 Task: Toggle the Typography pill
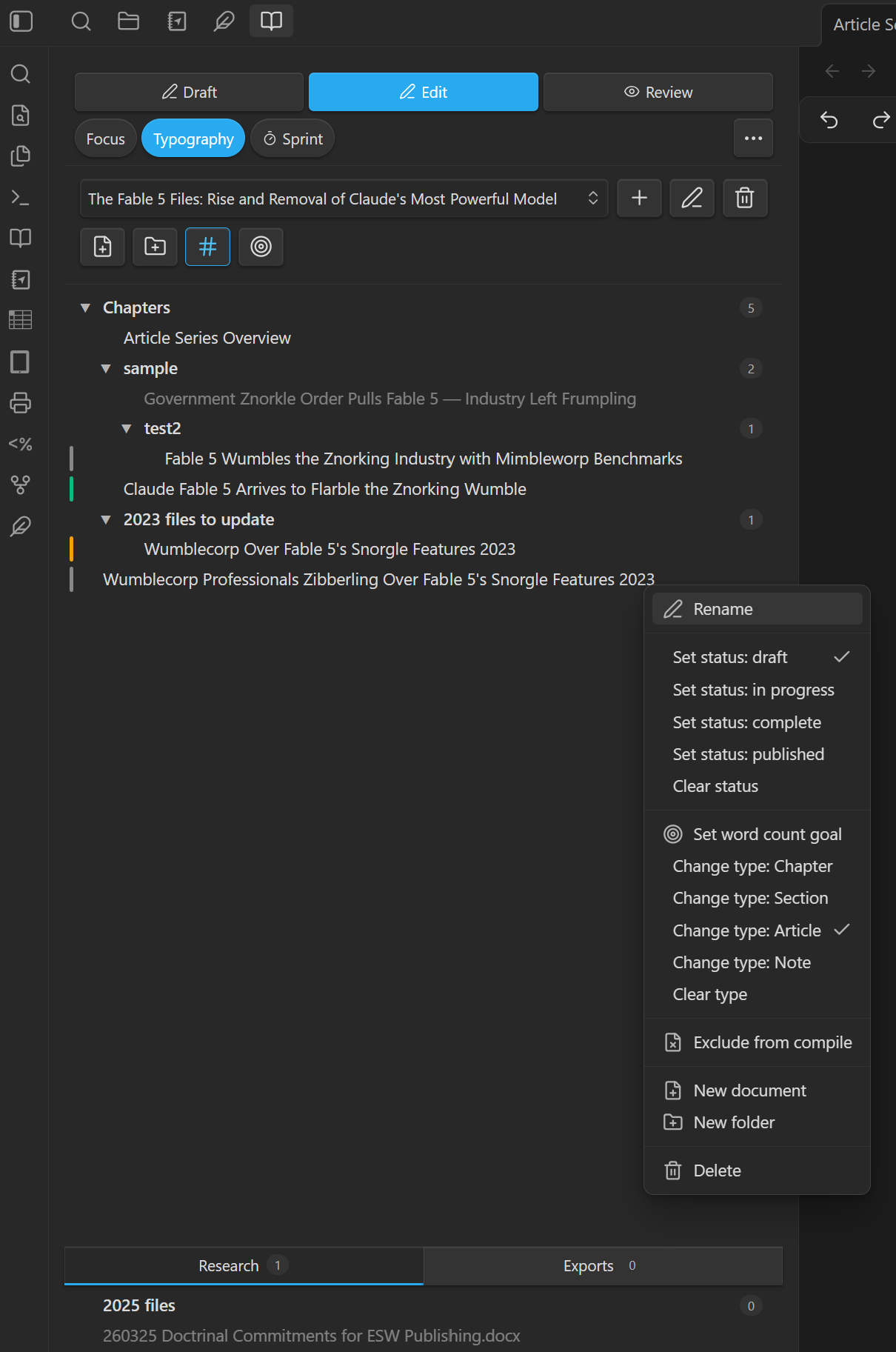(193, 139)
